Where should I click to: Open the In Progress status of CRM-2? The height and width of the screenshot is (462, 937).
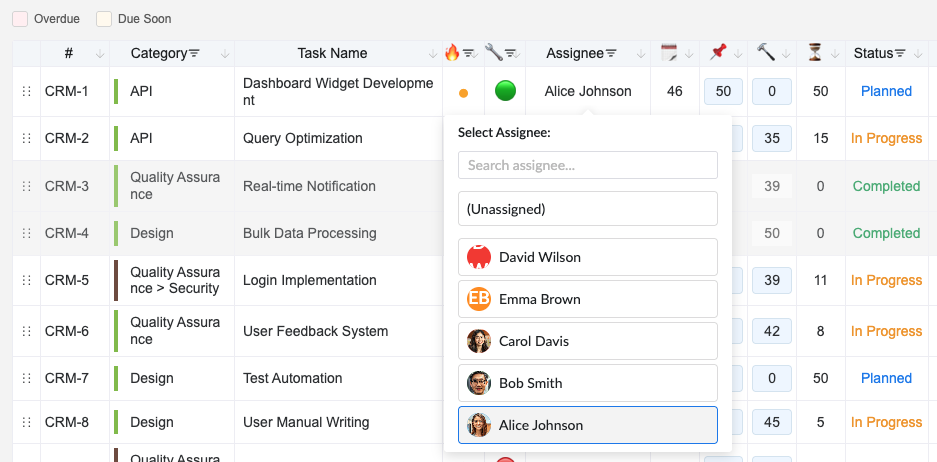886,139
